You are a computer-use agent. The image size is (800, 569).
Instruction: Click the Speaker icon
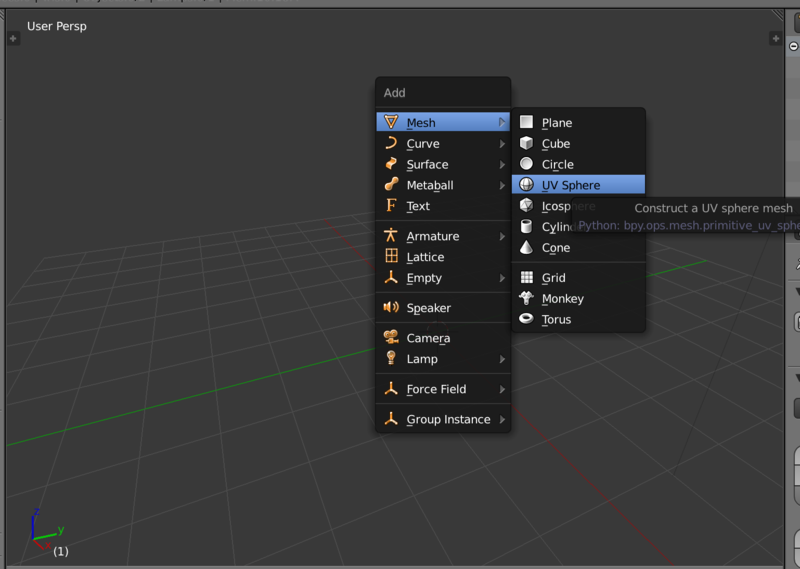point(391,307)
